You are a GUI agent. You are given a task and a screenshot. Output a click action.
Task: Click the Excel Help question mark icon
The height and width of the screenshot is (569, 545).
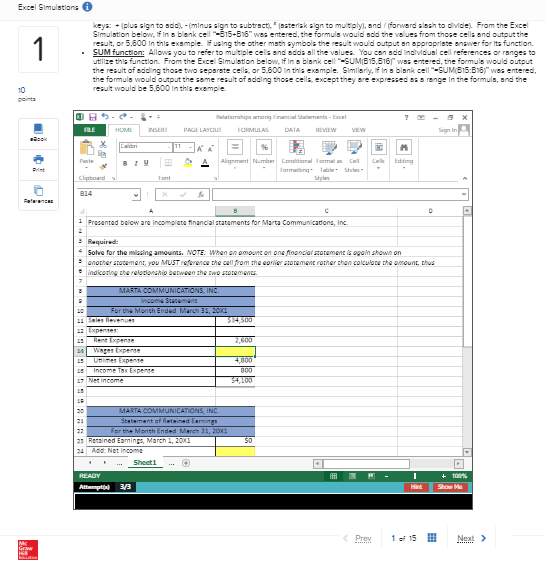point(407,117)
